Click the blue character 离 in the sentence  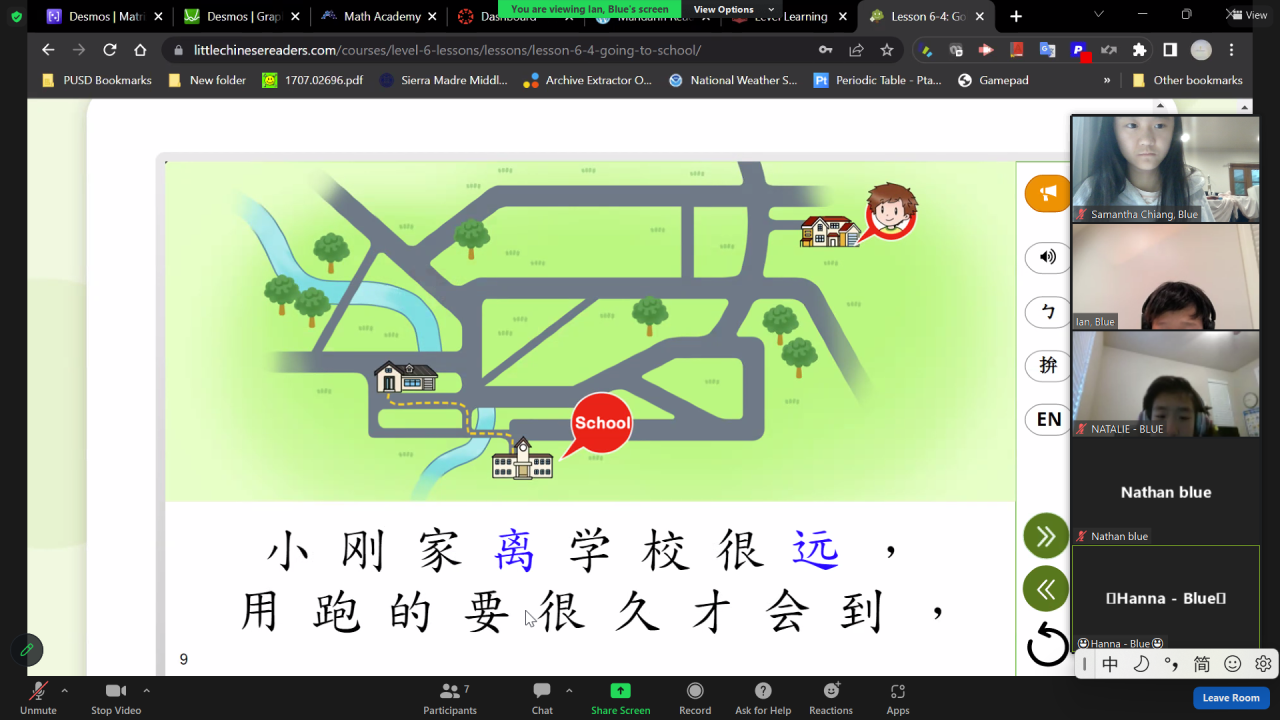point(516,551)
